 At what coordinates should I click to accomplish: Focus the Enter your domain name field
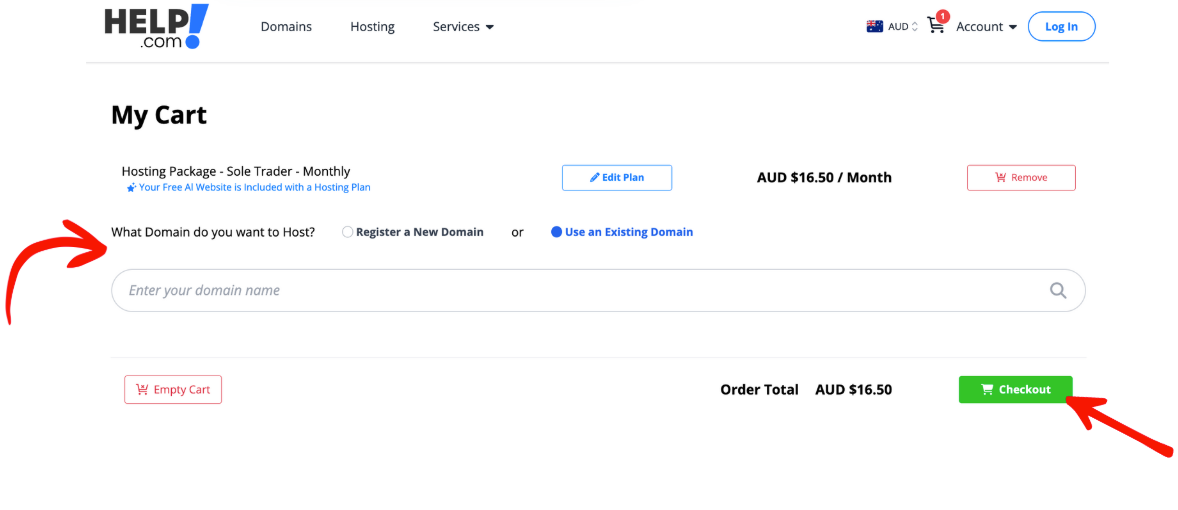(580, 291)
